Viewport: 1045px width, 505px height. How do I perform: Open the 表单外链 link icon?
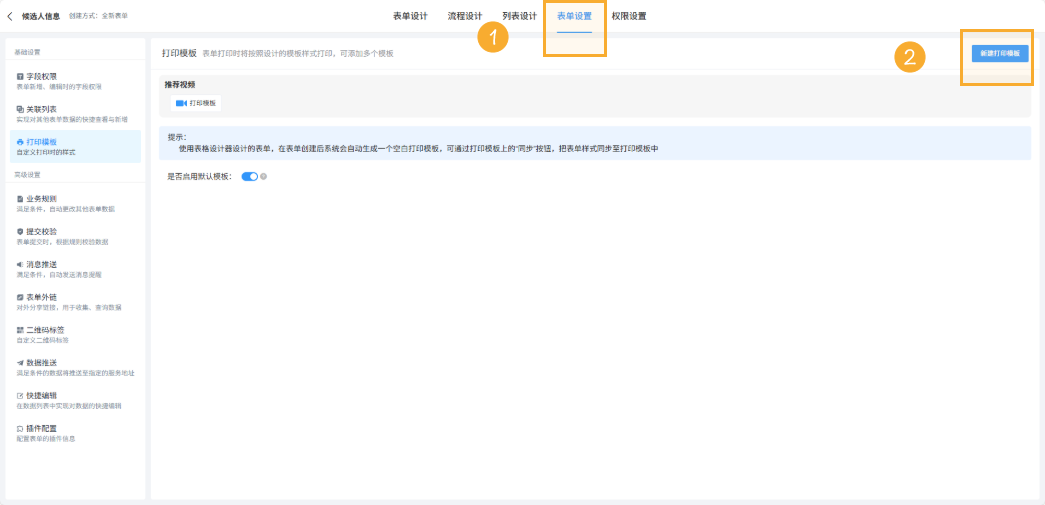[x=20, y=297]
